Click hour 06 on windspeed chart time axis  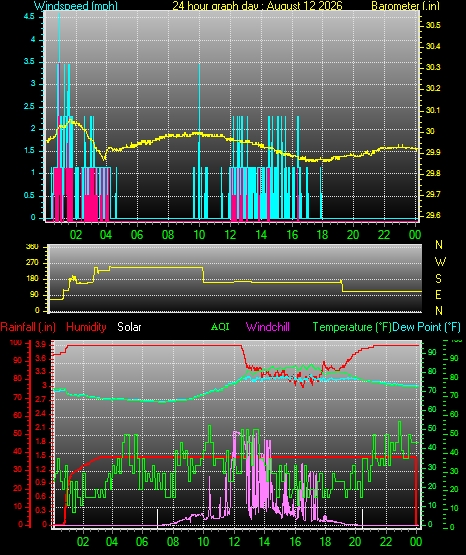point(137,235)
